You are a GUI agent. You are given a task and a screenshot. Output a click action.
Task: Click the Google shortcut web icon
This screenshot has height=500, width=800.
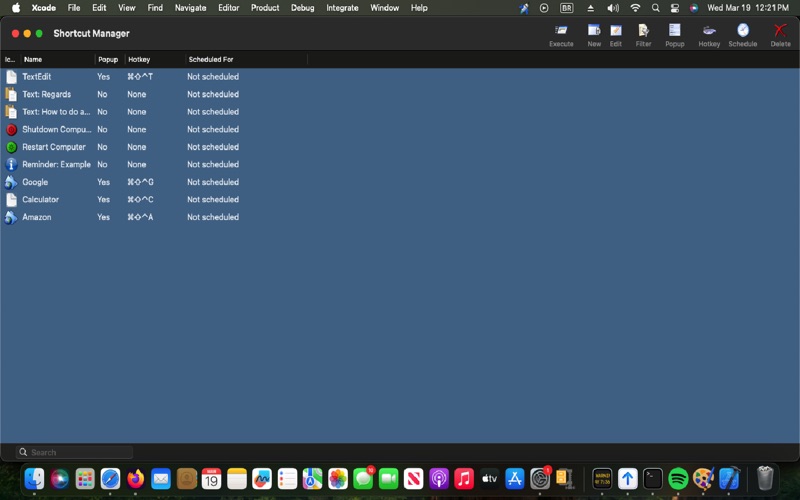click(x=11, y=182)
